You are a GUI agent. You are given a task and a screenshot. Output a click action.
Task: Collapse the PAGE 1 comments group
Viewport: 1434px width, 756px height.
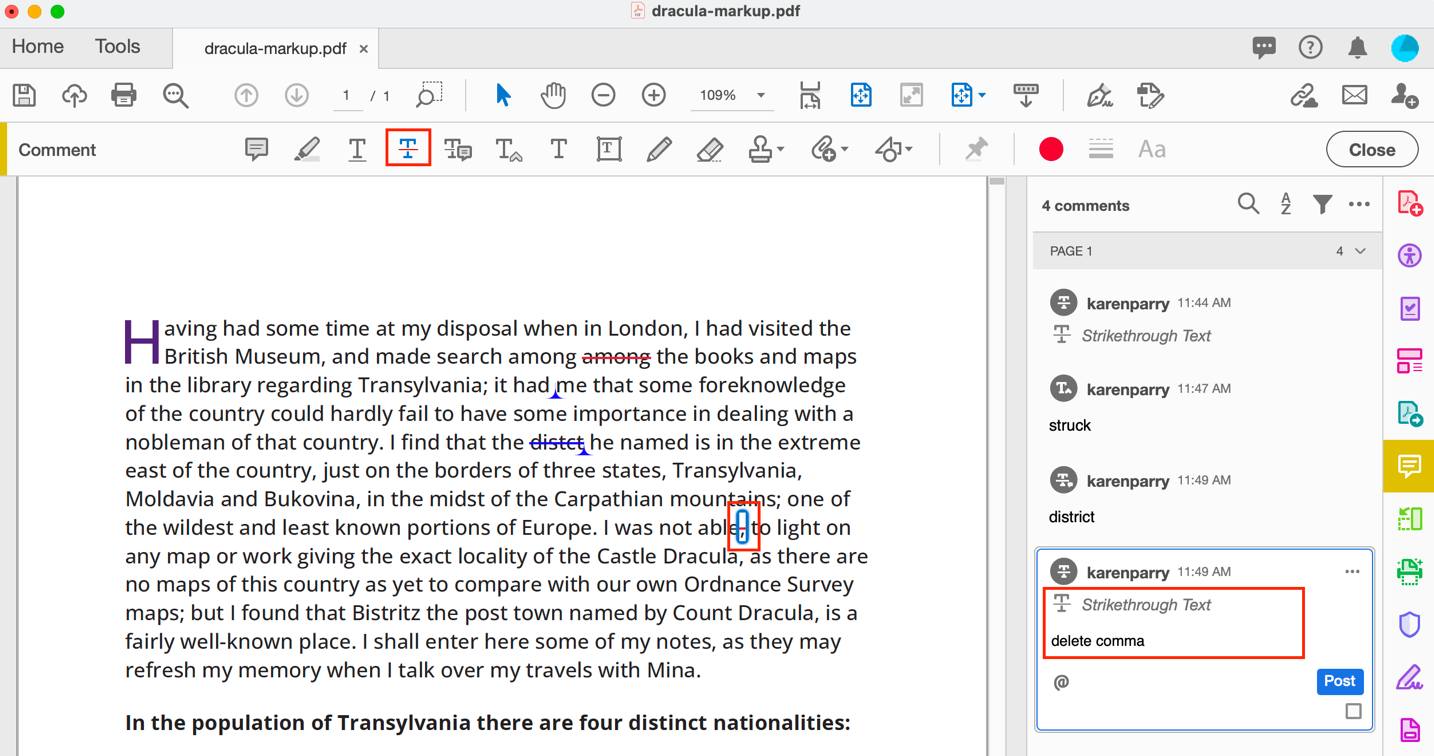click(1360, 251)
